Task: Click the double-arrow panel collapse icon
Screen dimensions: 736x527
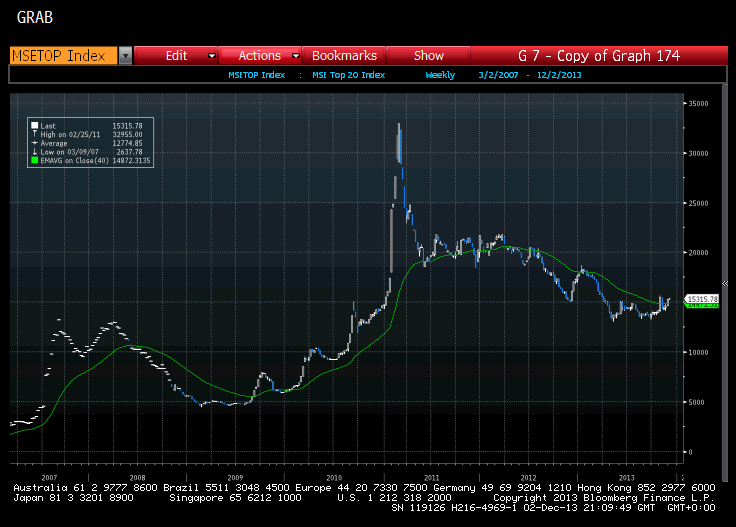Action: pos(725,283)
